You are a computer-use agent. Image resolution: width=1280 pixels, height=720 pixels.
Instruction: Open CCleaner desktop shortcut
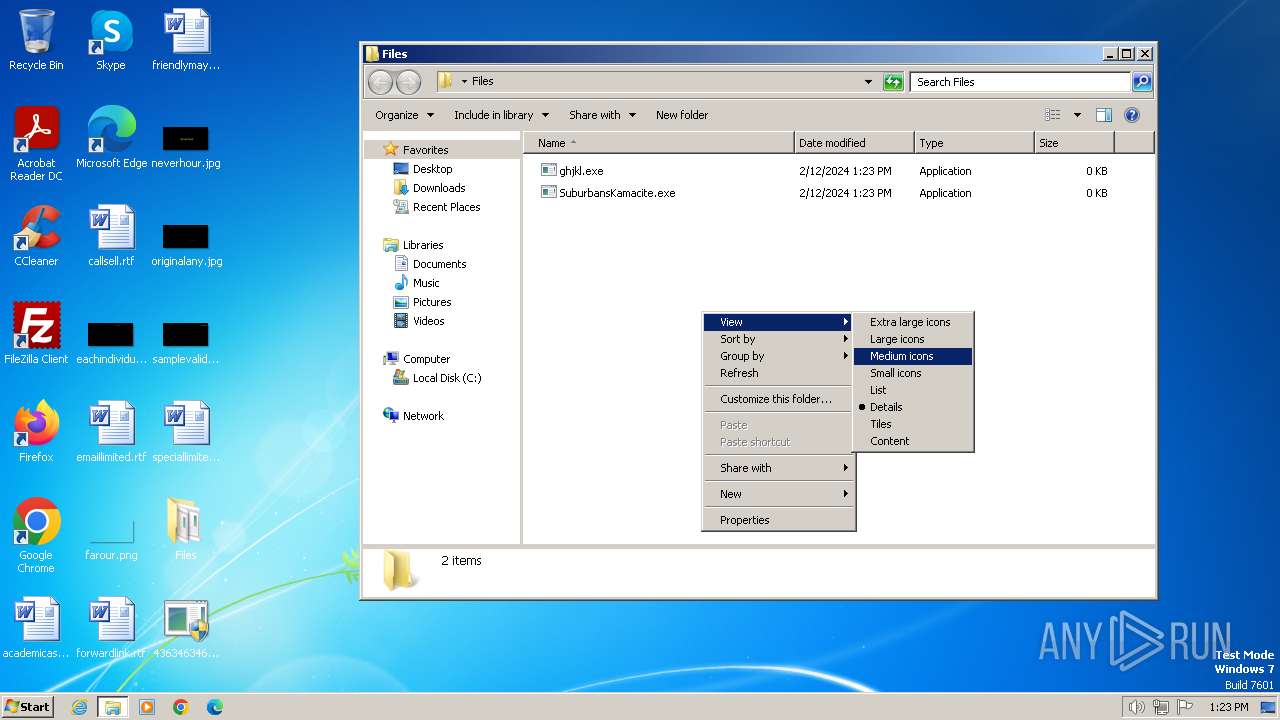(36, 236)
